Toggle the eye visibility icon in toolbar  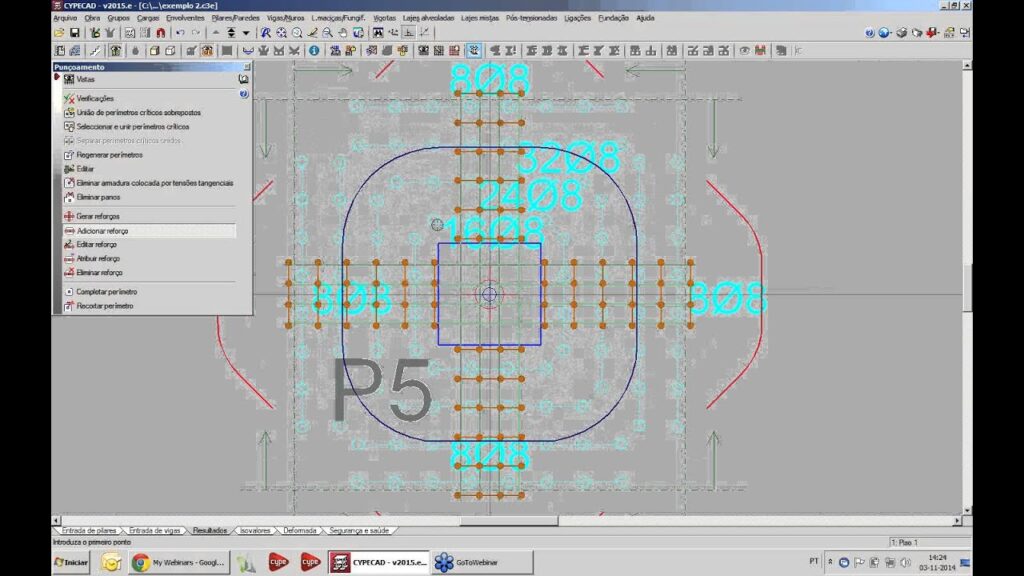pyautogui.click(x=743, y=50)
